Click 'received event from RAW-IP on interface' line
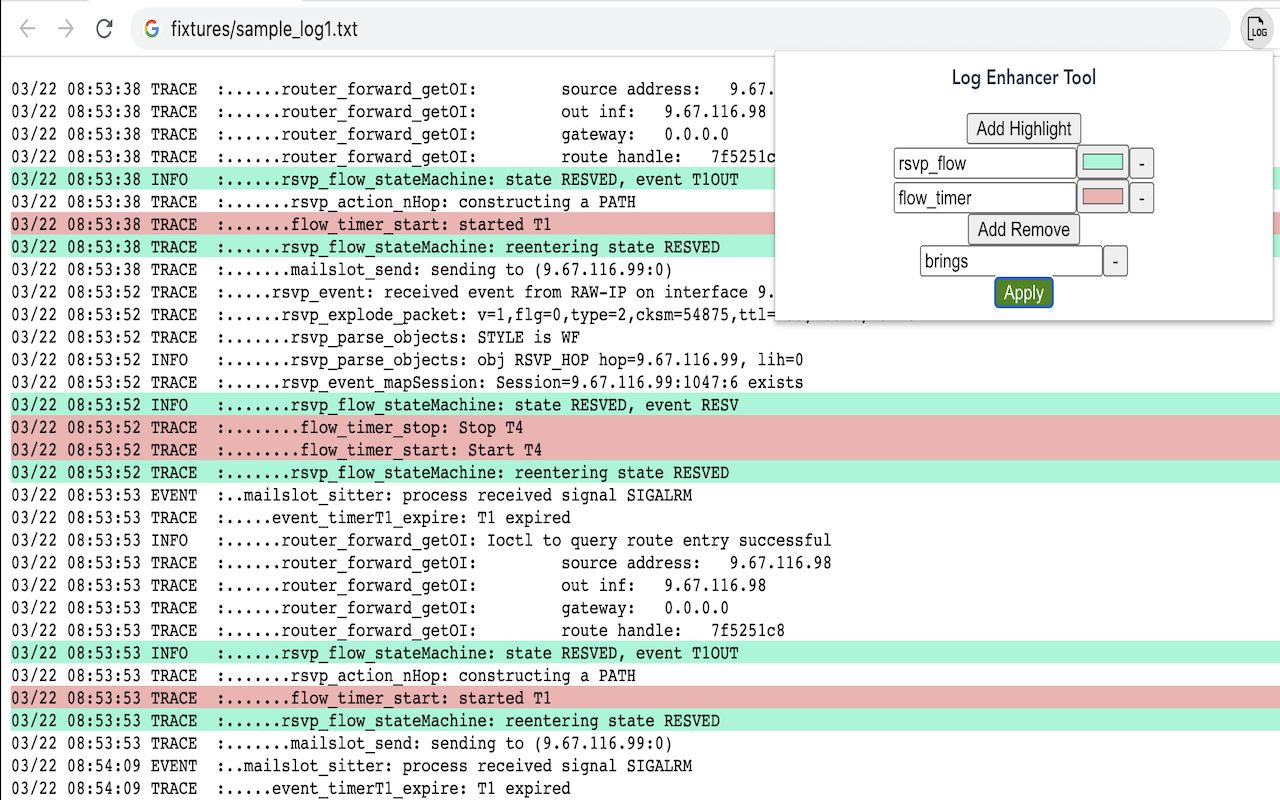The image size is (1280, 800). click(x=393, y=292)
